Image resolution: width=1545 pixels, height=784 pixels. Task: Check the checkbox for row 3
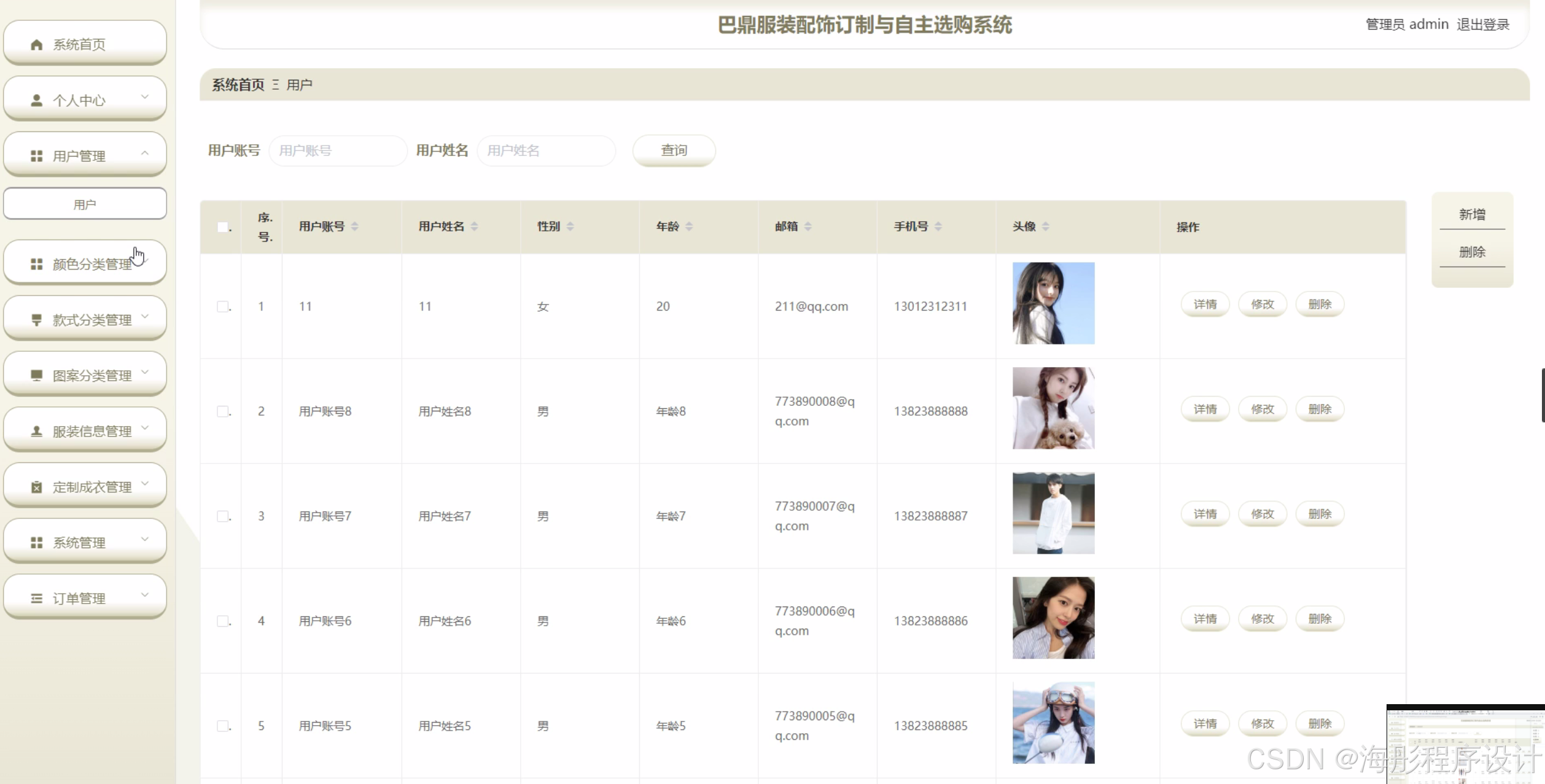point(222,516)
